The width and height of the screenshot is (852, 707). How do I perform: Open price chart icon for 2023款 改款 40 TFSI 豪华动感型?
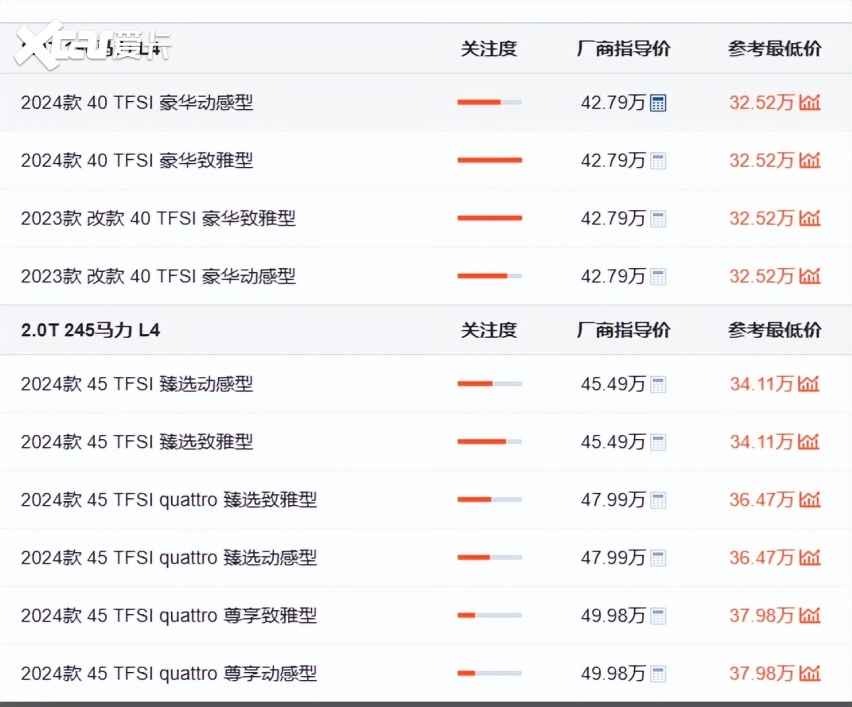[x=809, y=276]
